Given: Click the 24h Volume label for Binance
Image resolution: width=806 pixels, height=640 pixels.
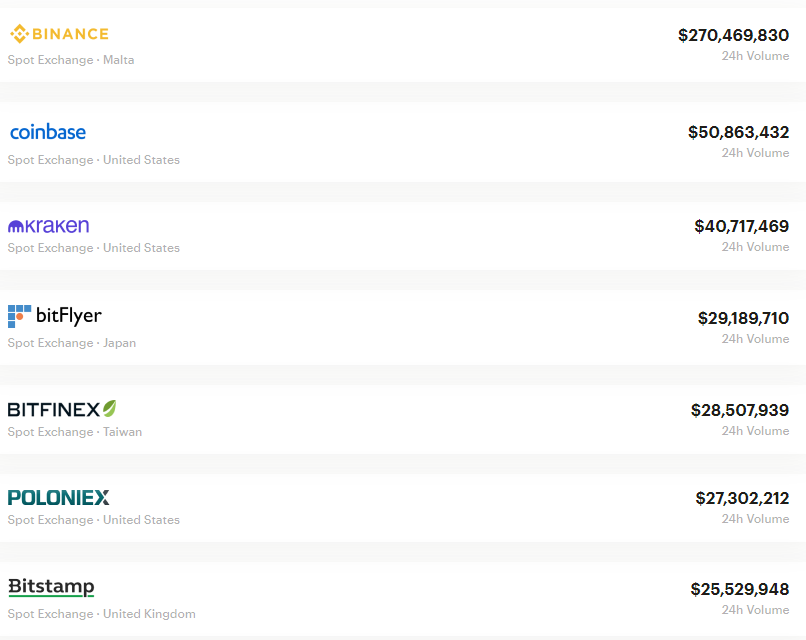Looking at the screenshot, I should [x=755, y=56].
